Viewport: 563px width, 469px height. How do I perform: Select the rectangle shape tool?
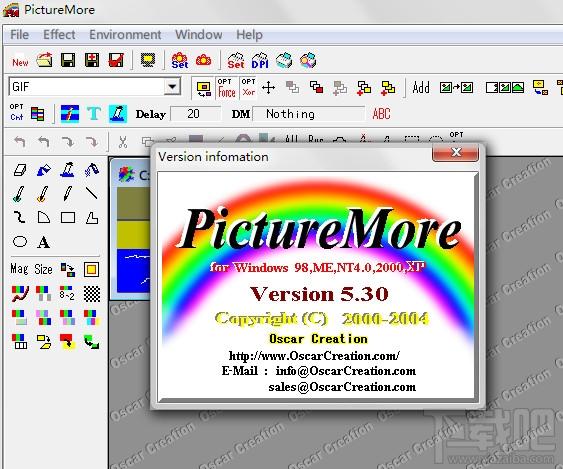(x=68, y=217)
